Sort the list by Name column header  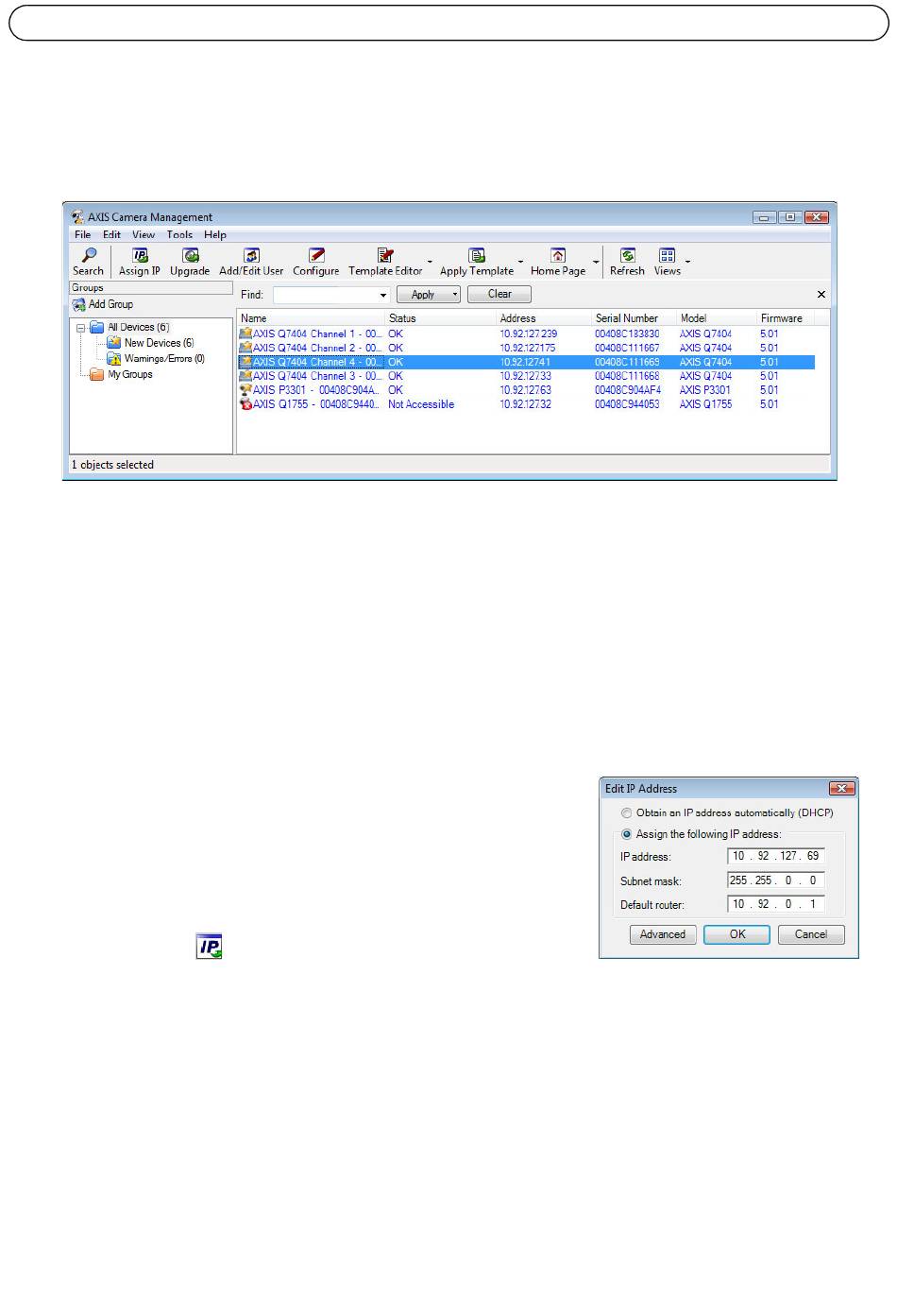(x=312, y=318)
